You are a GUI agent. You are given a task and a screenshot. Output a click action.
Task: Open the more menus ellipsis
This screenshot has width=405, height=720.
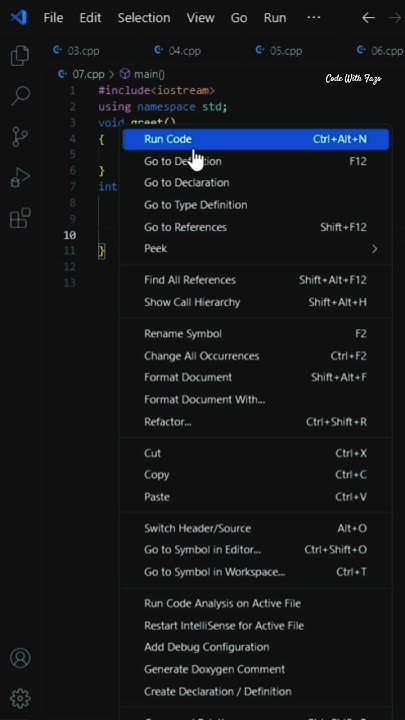pyautogui.click(x=313, y=17)
